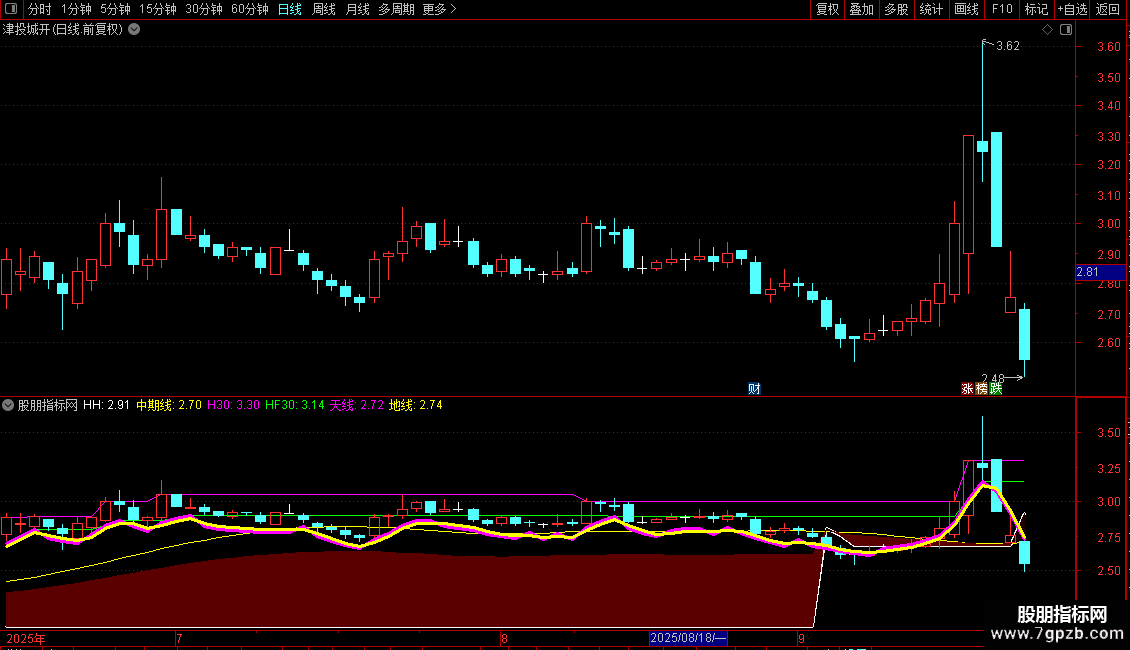Switch to 日线 daily chart
1130x650 pixels.
[x=290, y=9]
